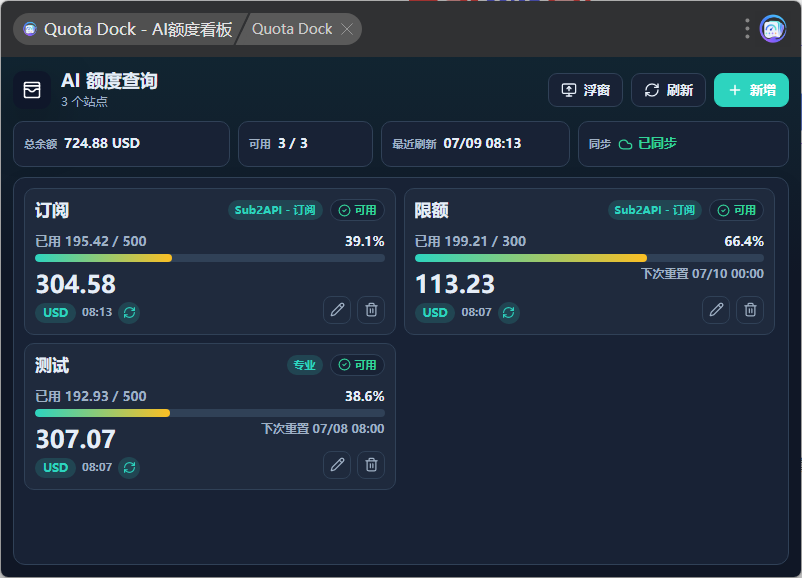
Task: Edit the 订阅 site card
Action: pyautogui.click(x=337, y=309)
